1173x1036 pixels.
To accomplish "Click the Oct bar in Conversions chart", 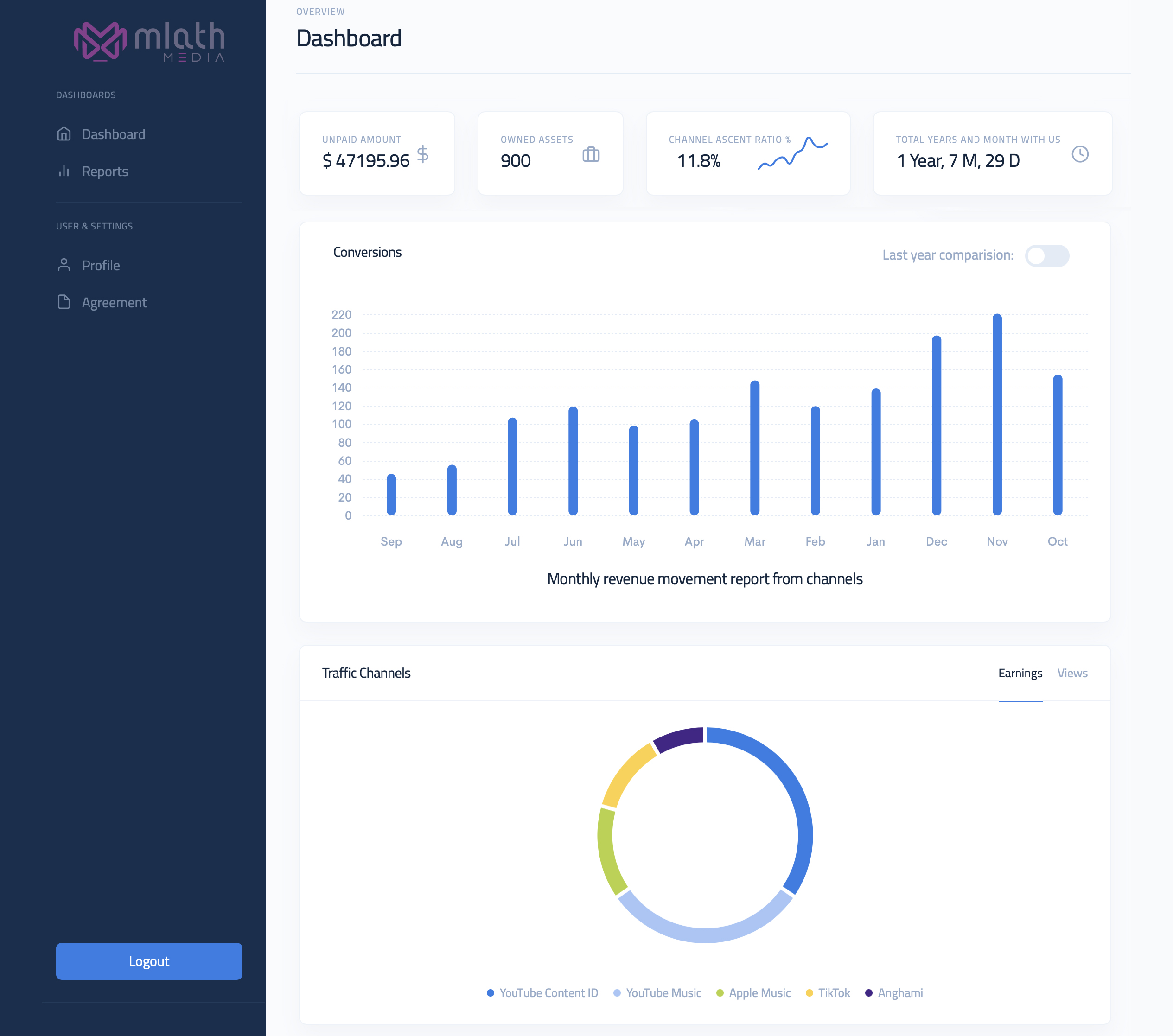I will pos(1058,445).
